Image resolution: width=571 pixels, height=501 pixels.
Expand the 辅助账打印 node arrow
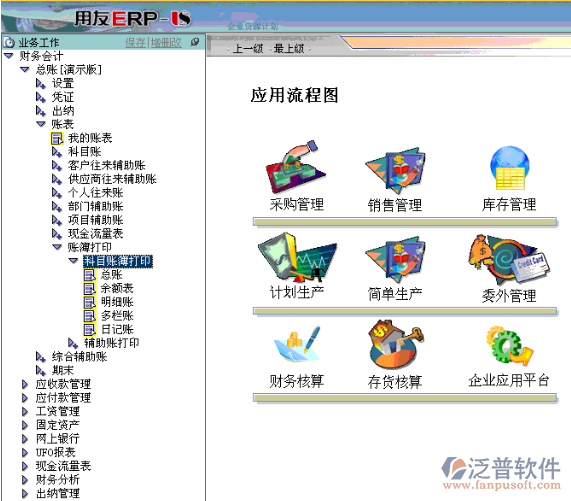coord(73,343)
